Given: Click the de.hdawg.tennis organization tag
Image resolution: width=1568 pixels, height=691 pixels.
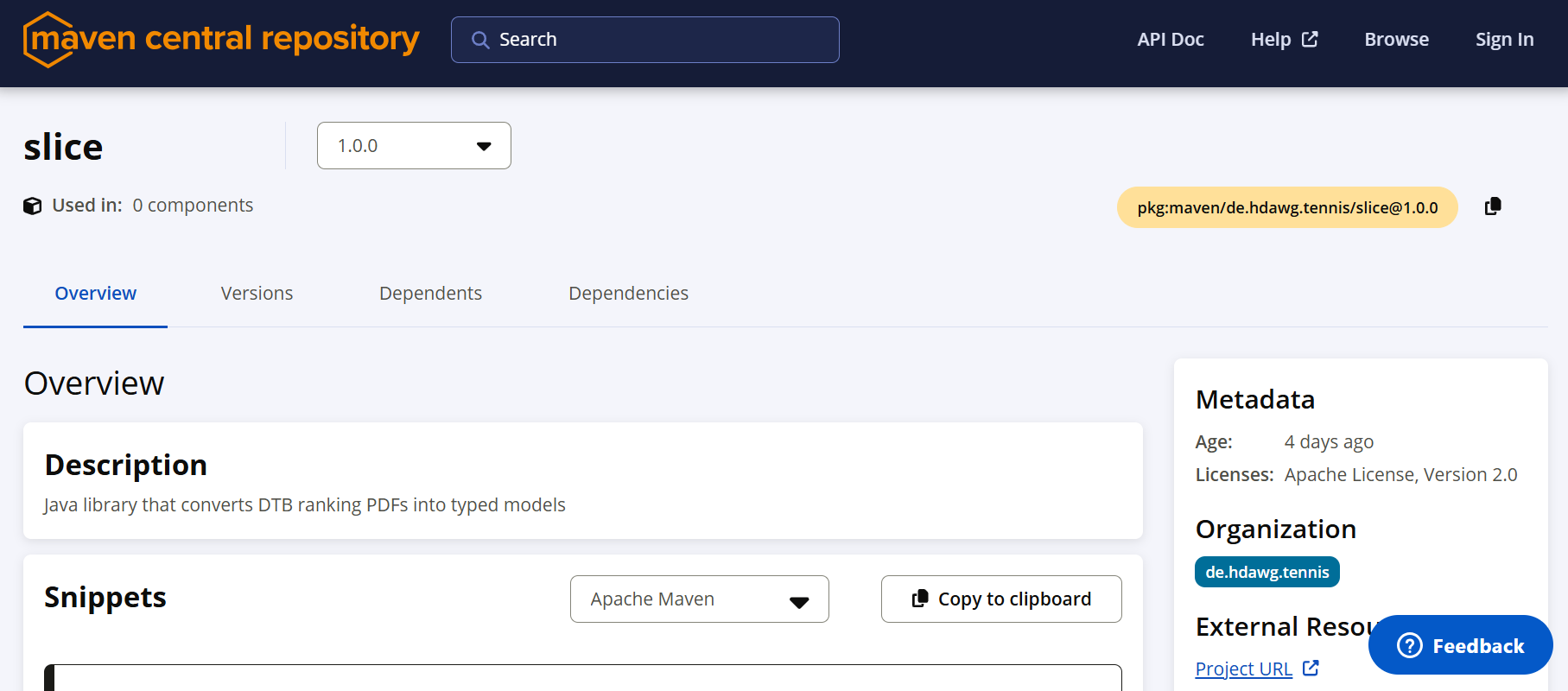Looking at the screenshot, I should [x=1266, y=572].
